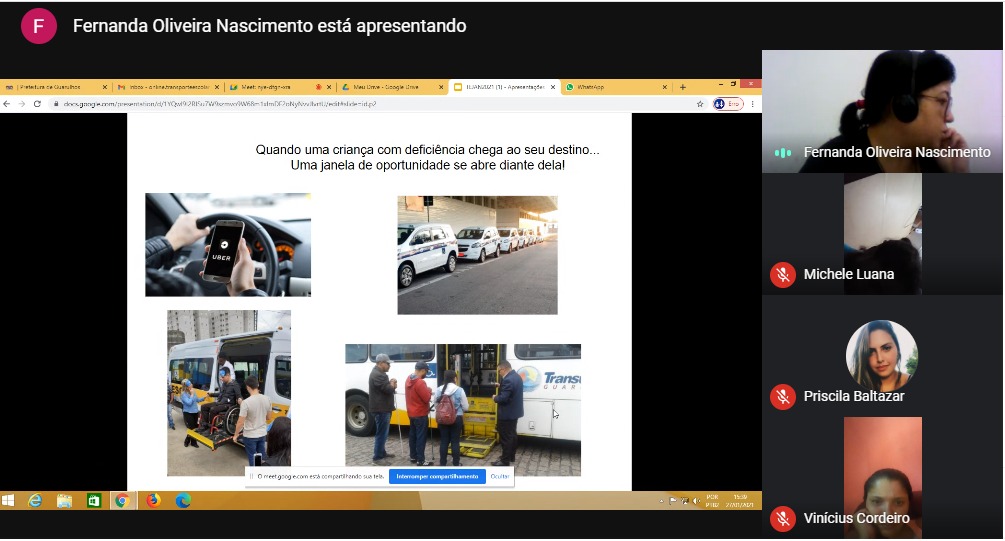
Task: Open the browser profile Erro menu
Action: (727, 104)
